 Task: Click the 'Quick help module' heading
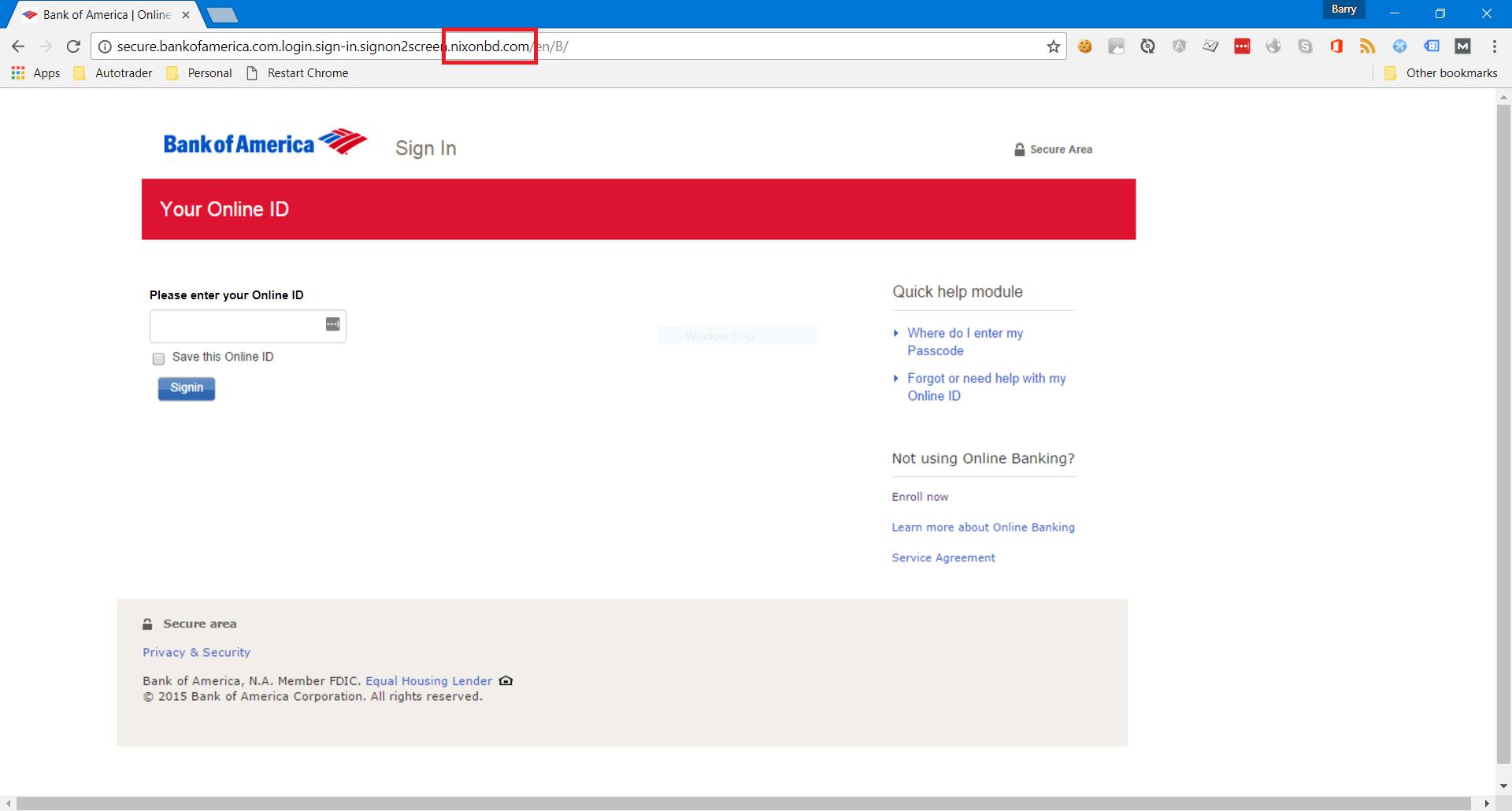pos(958,292)
